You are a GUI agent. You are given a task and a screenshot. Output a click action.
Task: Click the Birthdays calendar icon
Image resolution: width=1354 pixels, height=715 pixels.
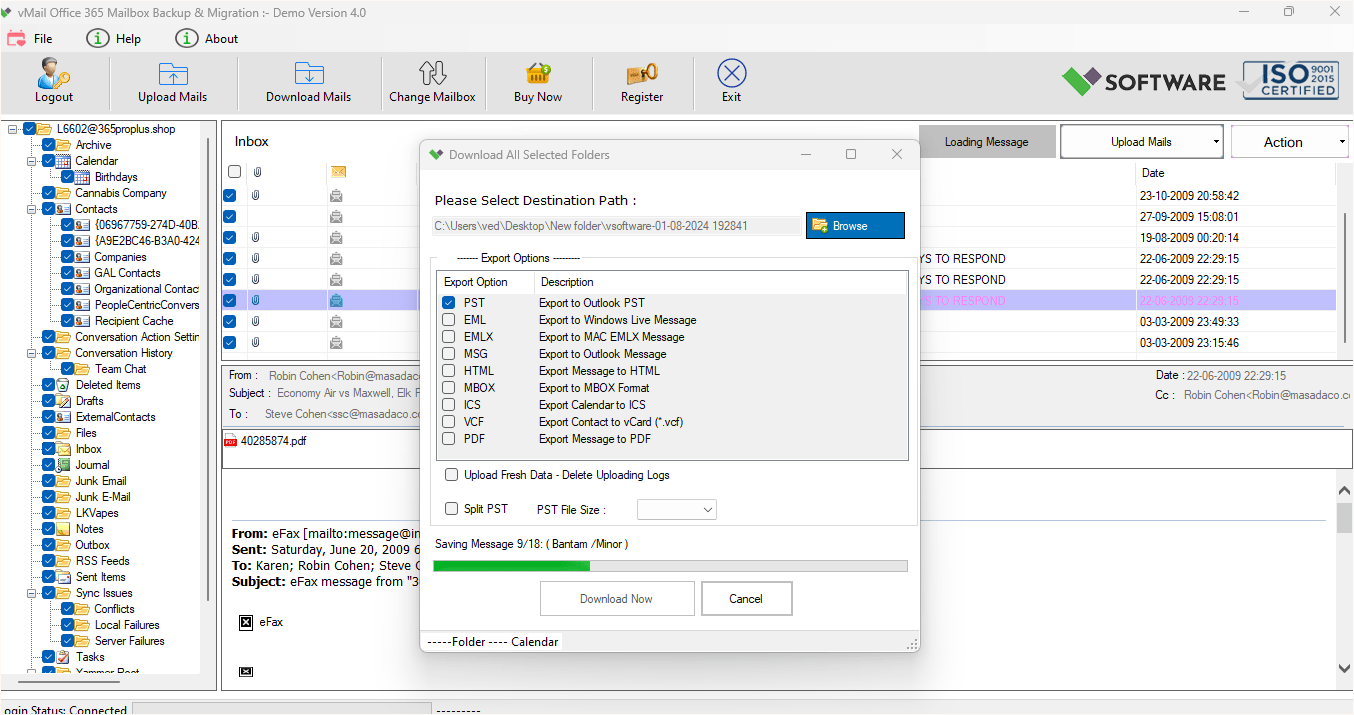[83, 177]
